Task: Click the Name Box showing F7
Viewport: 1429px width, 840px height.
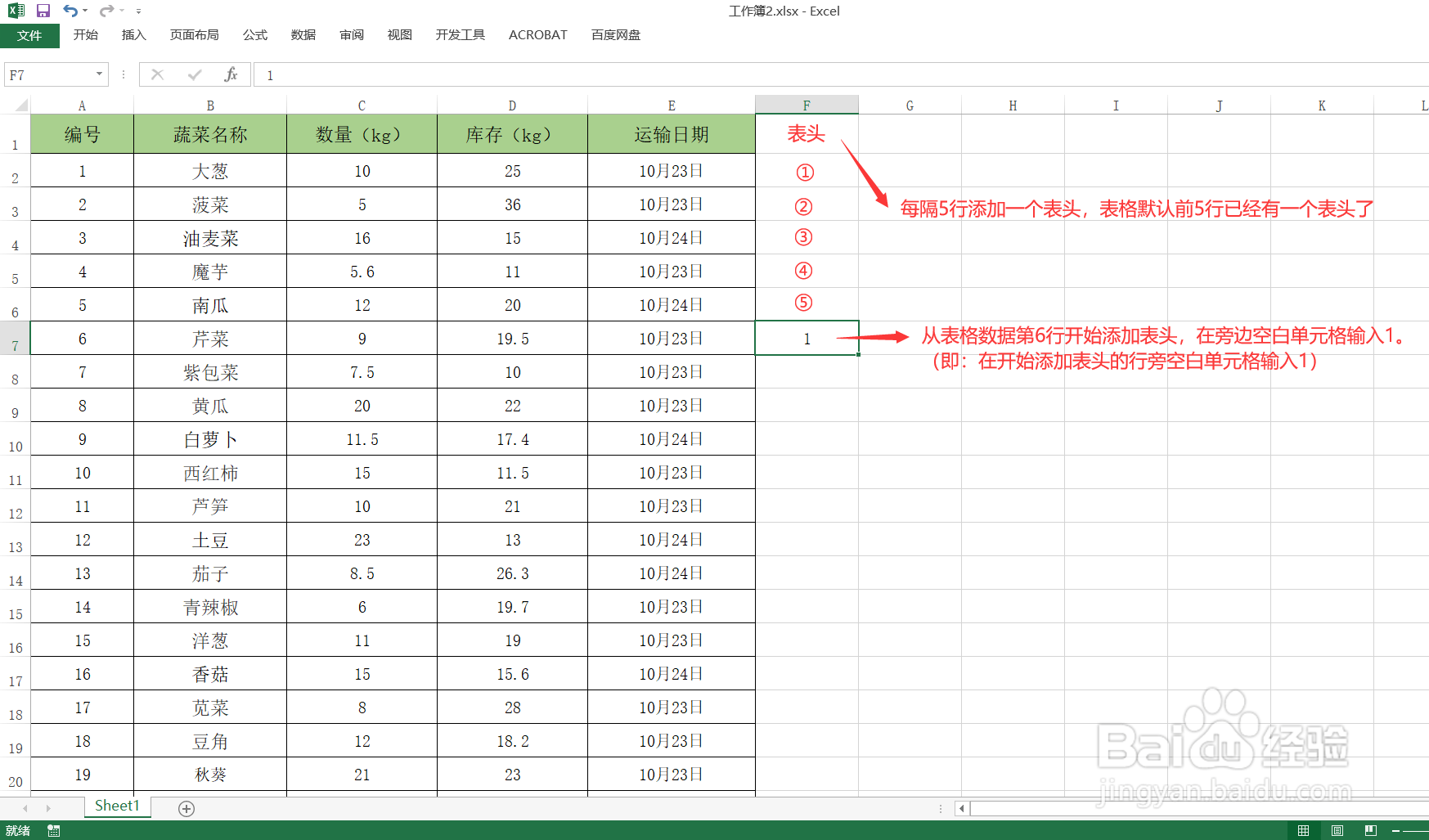Action: pyautogui.click(x=49, y=74)
